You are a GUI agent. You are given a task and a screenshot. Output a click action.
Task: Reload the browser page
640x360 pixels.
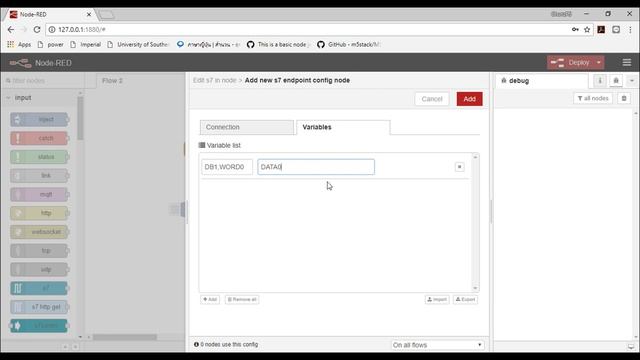coord(37,29)
